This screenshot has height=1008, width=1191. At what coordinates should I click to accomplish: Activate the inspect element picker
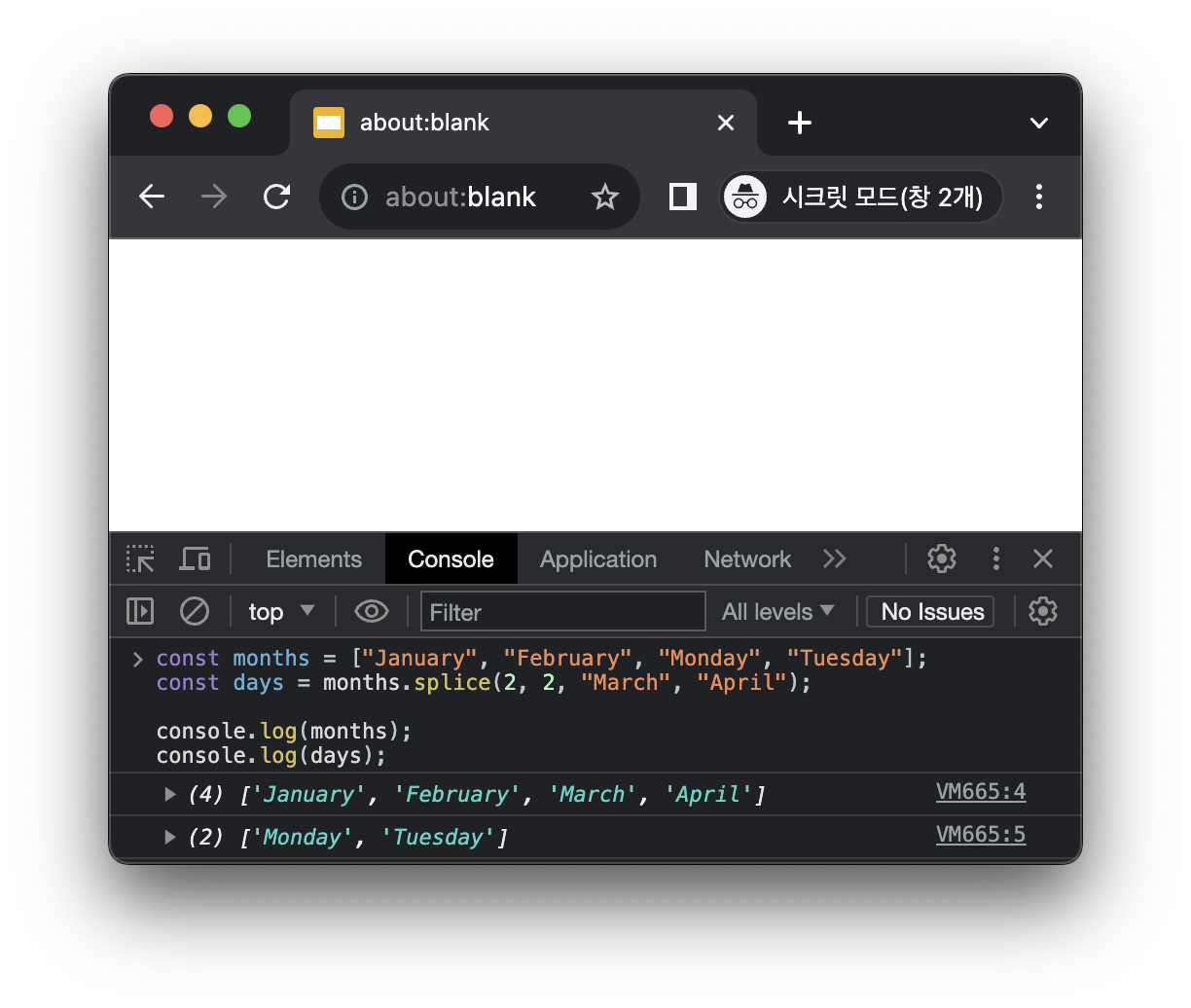click(x=140, y=558)
